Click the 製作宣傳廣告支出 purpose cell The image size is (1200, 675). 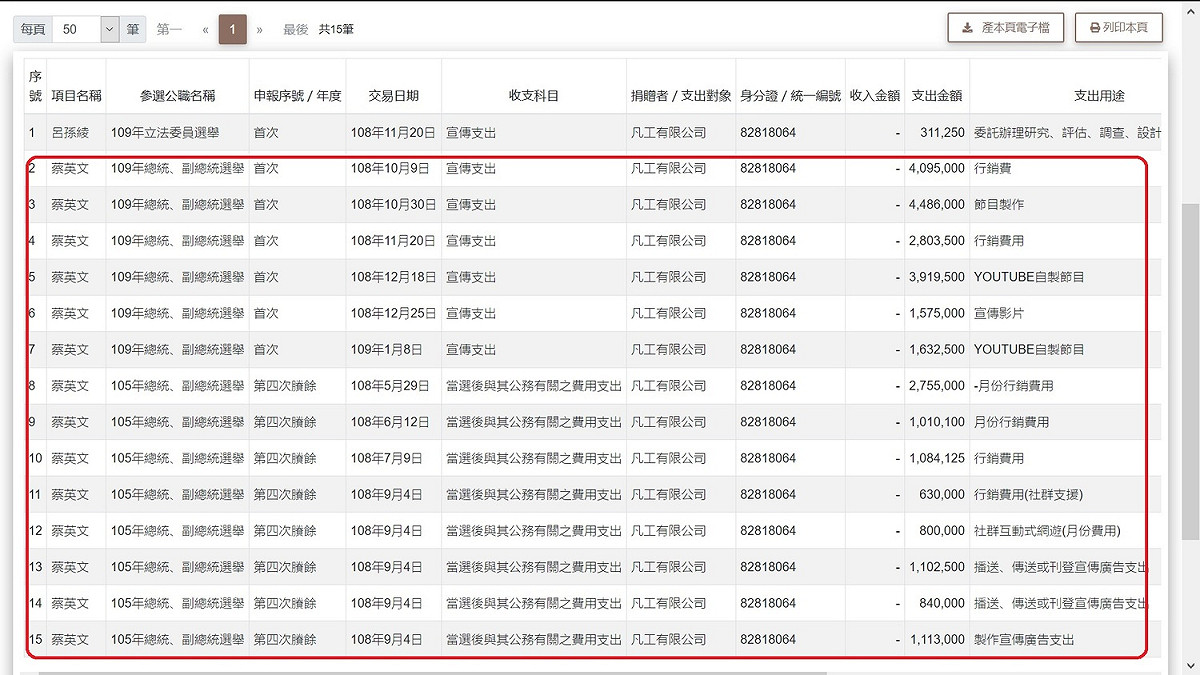click(x=1024, y=639)
